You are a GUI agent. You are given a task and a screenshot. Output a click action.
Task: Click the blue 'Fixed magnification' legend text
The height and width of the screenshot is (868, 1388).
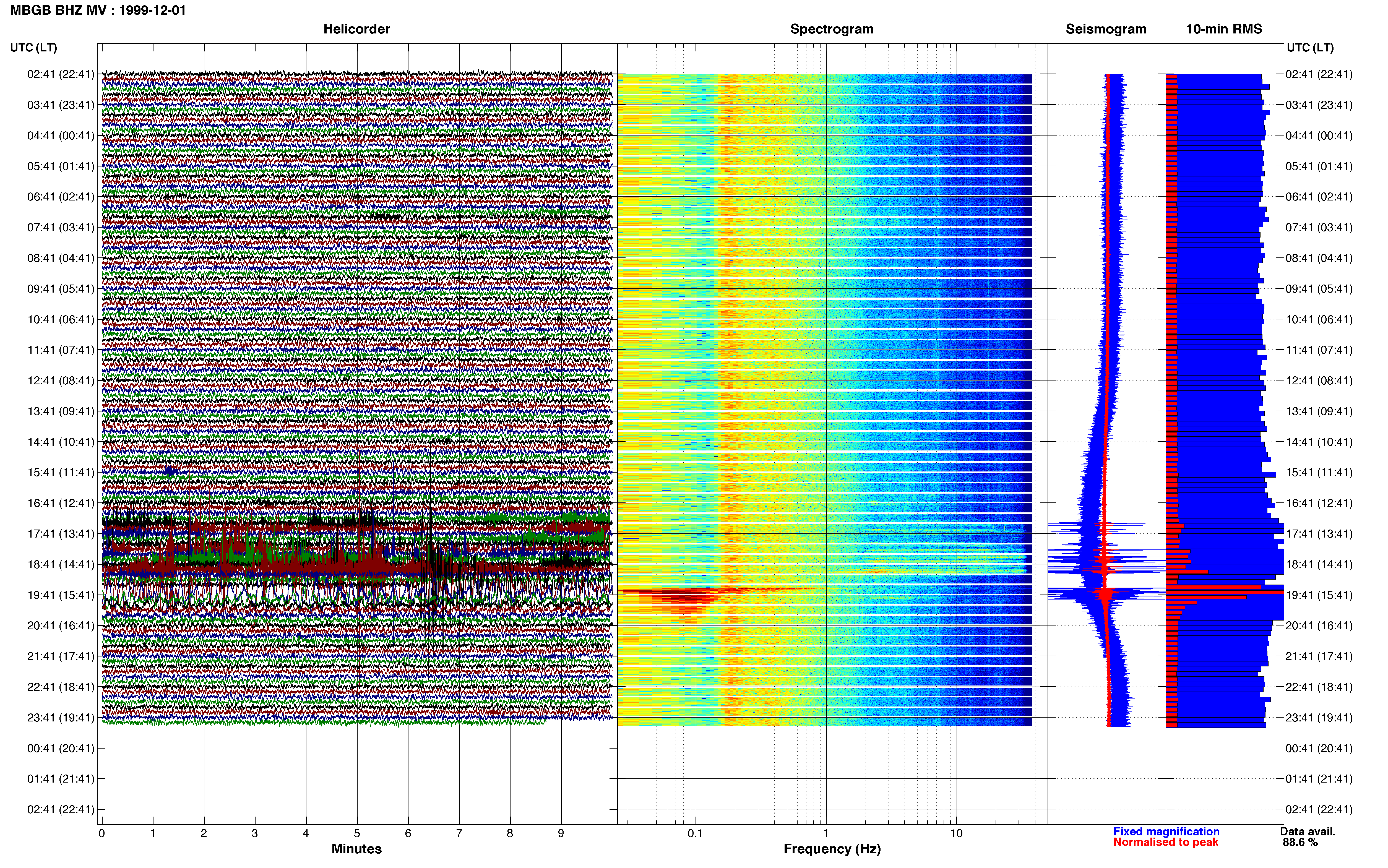coord(1166,832)
